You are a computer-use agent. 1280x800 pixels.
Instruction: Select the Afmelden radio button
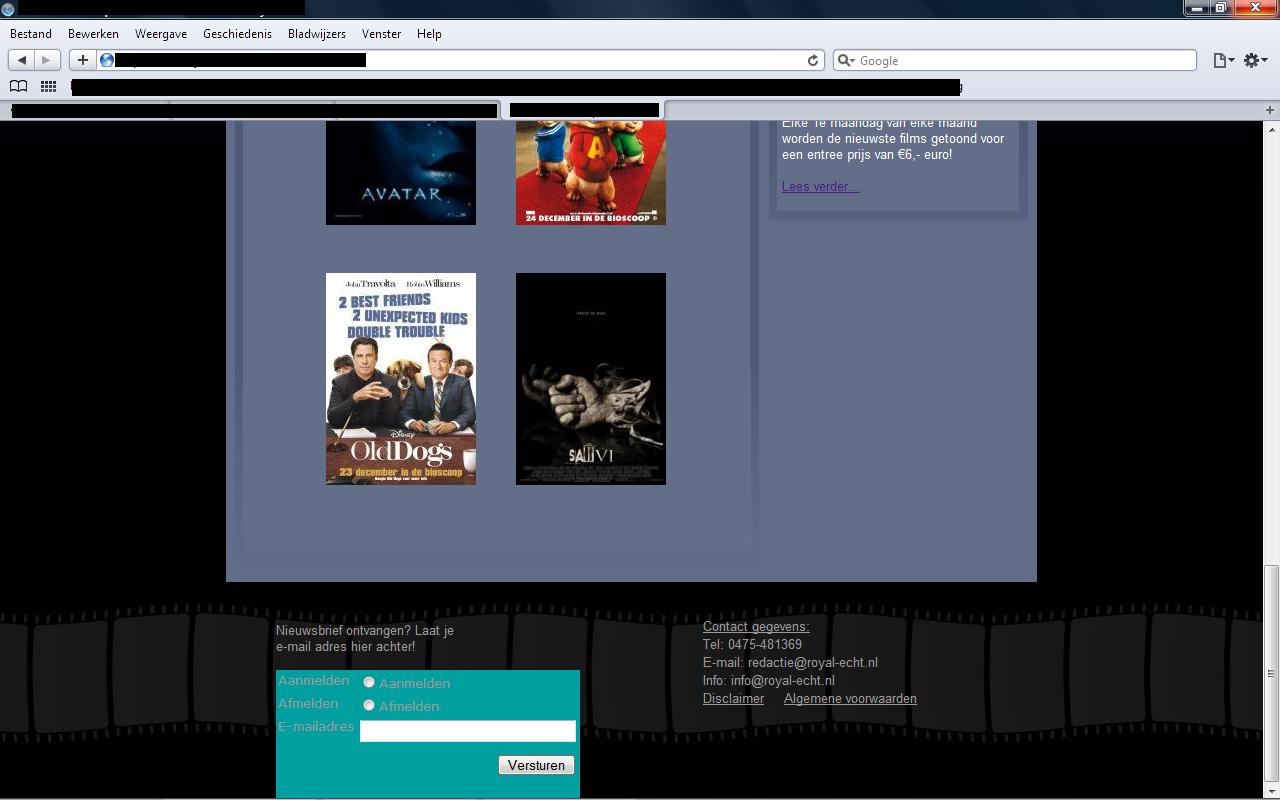pyautogui.click(x=369, y=705)
